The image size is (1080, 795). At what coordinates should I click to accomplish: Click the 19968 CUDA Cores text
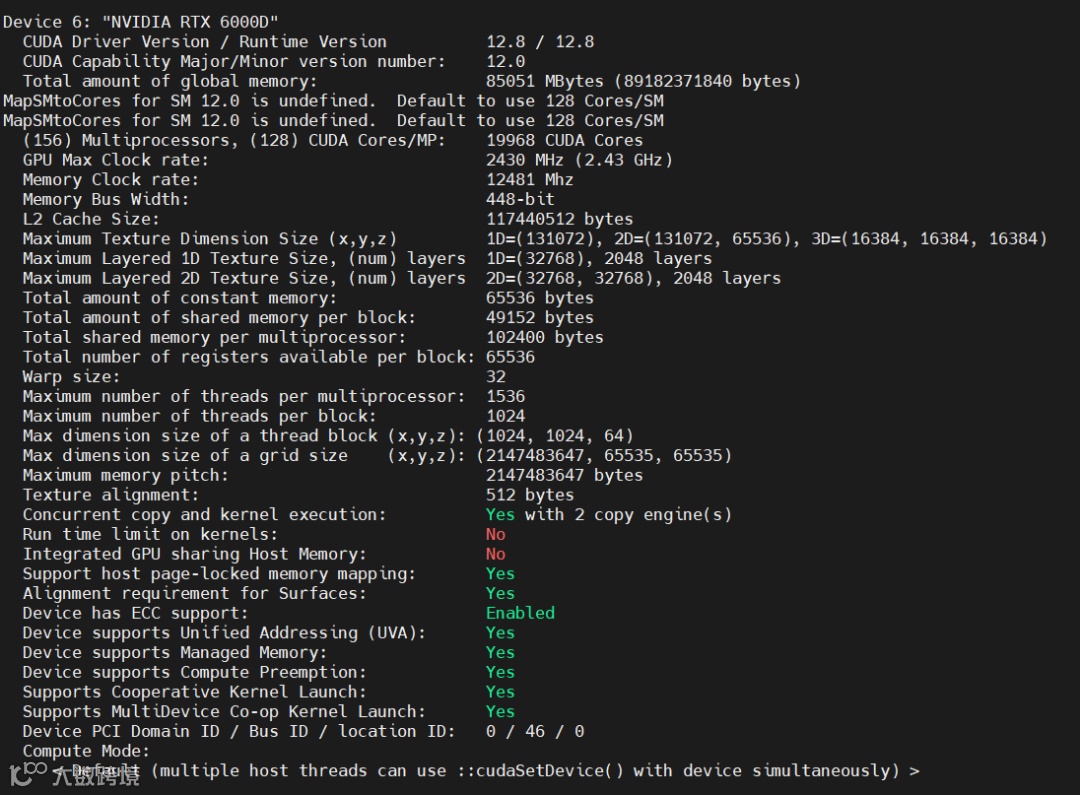(564, 141)
